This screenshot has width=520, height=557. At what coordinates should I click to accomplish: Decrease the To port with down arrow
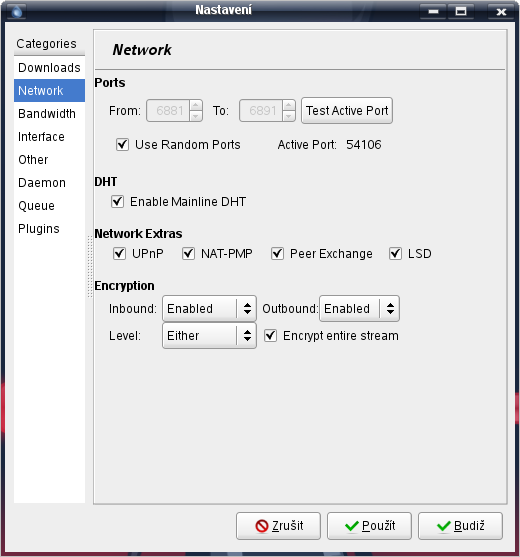pos(288,116)
